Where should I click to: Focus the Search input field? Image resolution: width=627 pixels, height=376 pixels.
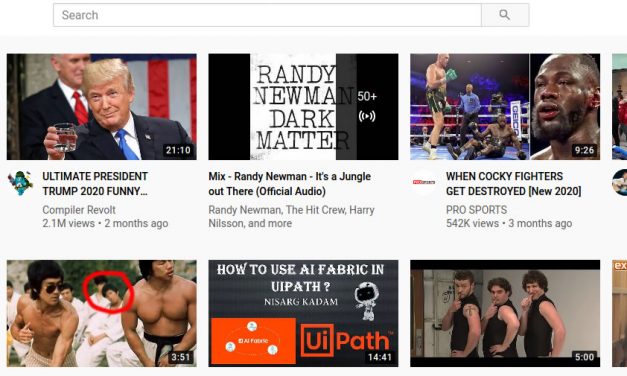tap(267, 15)
